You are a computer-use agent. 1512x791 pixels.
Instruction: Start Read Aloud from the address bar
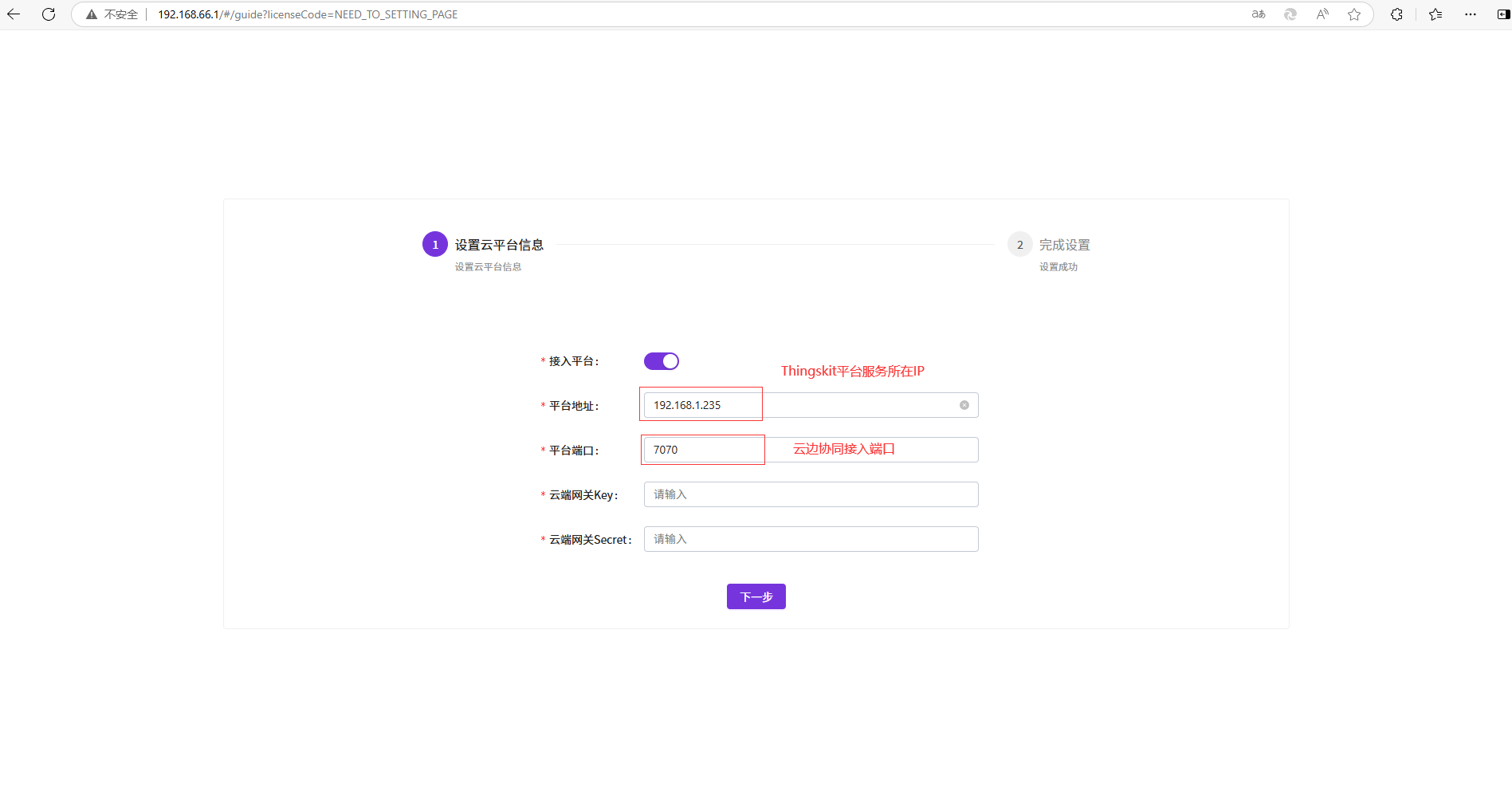pyautogui.click(x=1322, y=14)
